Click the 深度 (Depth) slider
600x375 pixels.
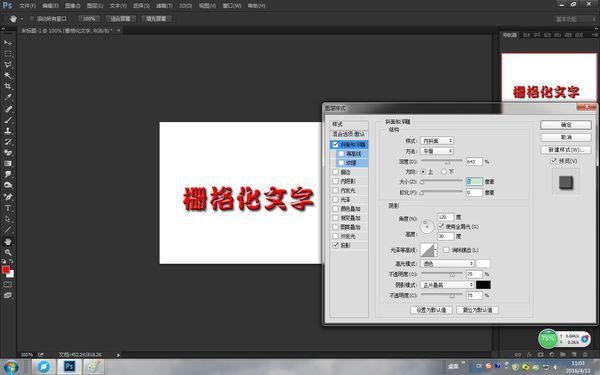pos(442,161)
